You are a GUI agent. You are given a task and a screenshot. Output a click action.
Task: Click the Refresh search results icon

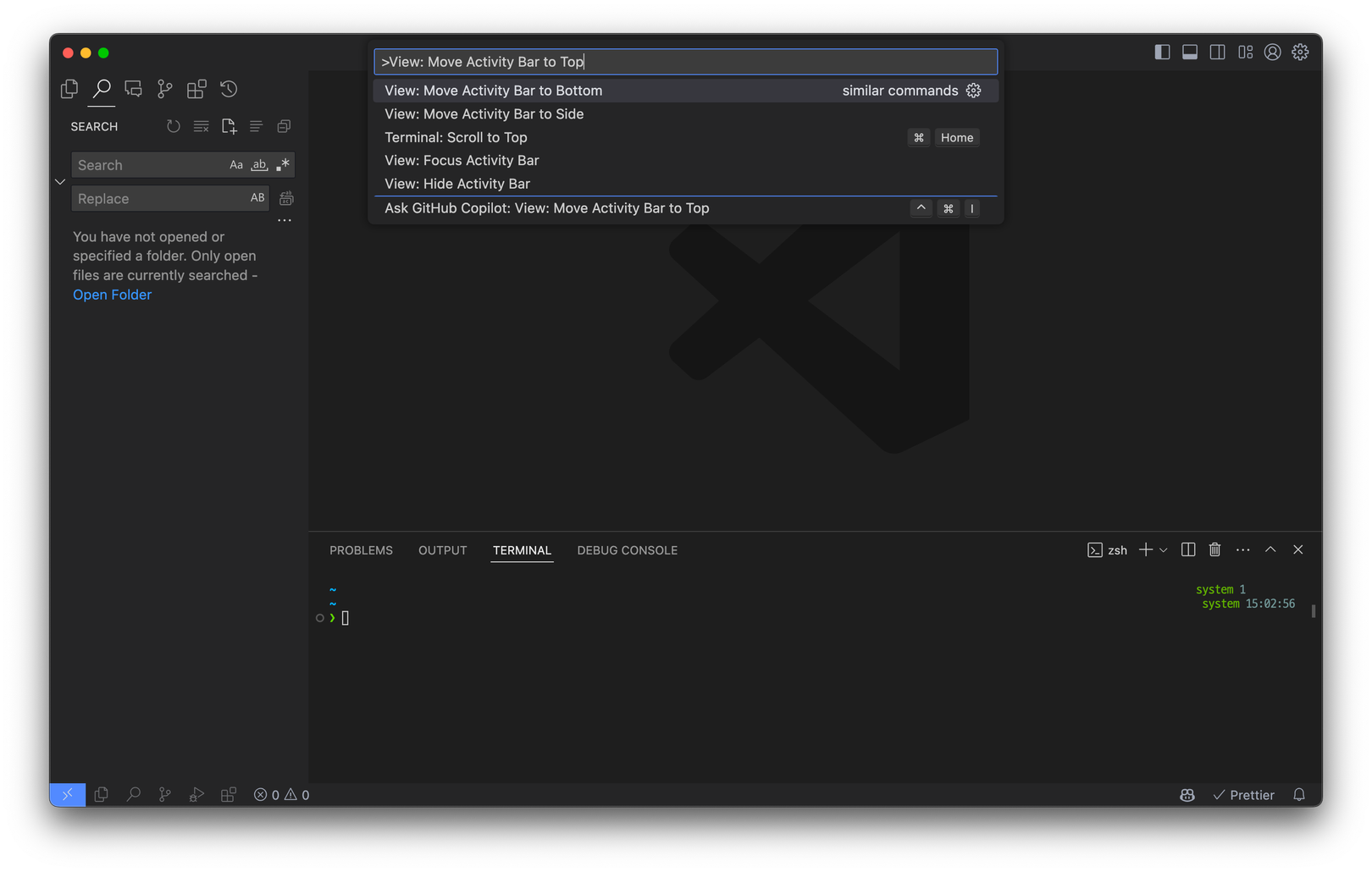[x=174, y=126]
